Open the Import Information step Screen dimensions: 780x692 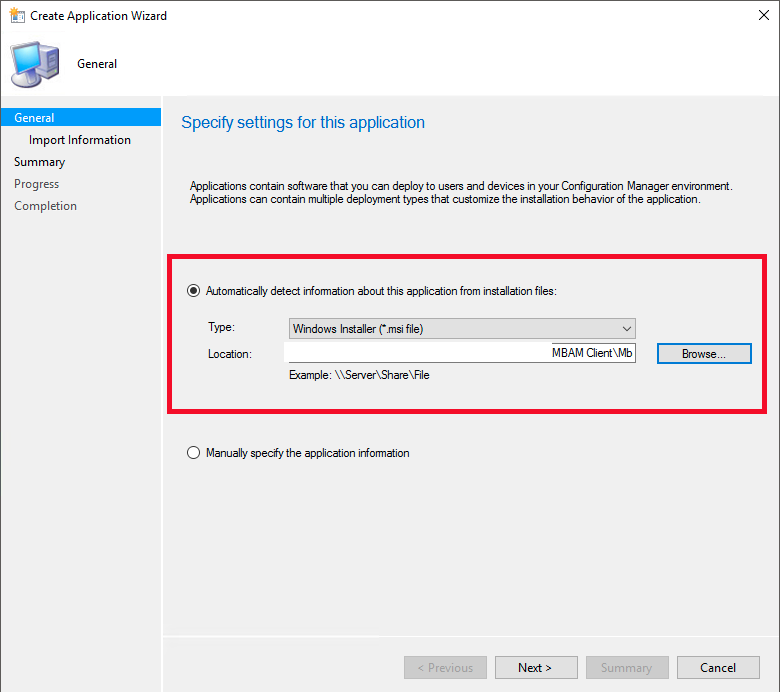click(x=80, y=140)
